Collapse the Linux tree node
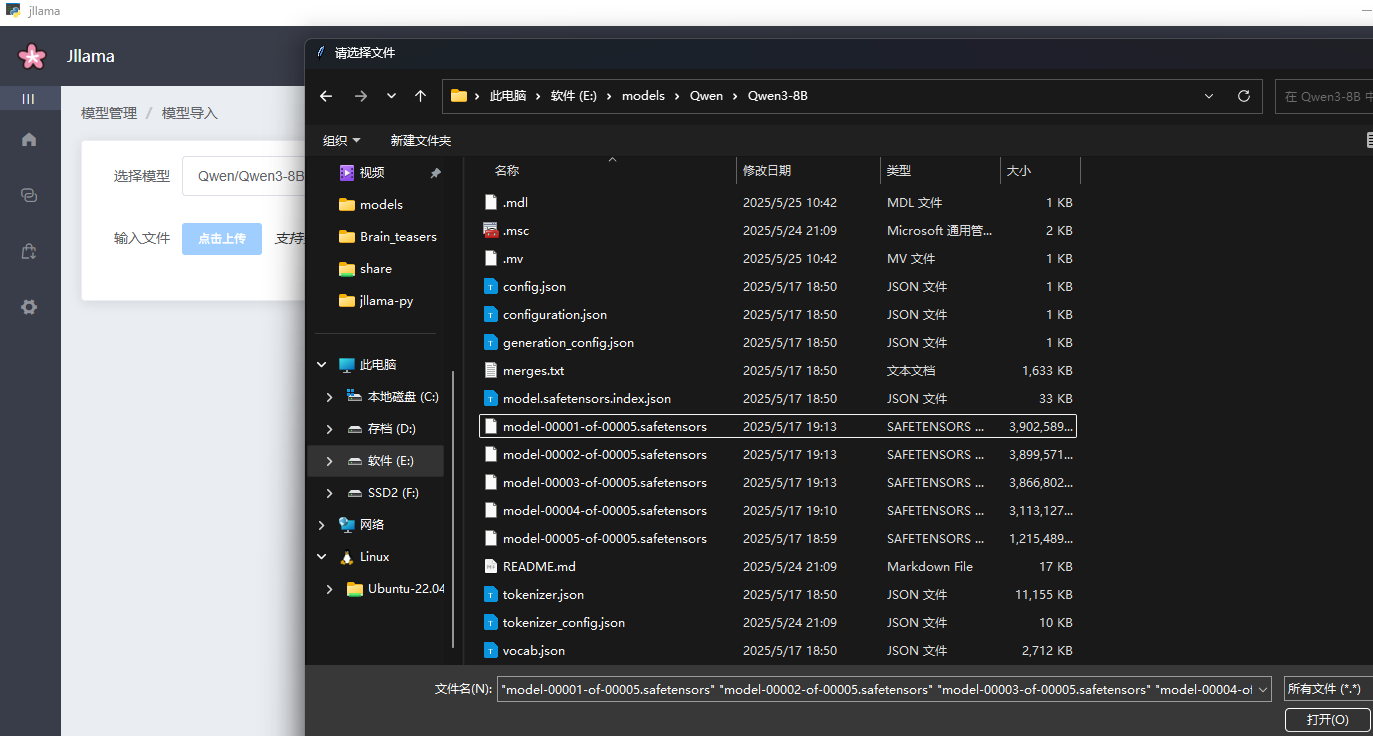 click(x=321, y=557)
